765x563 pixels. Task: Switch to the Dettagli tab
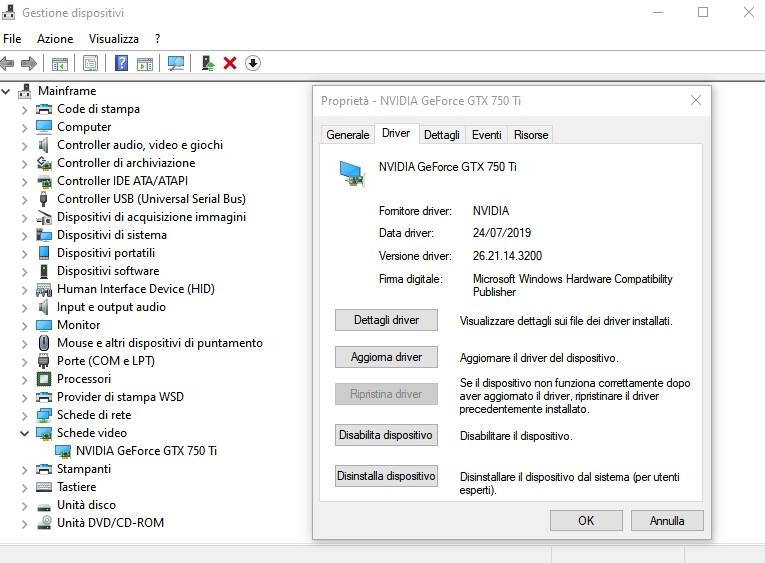(442, 135)
